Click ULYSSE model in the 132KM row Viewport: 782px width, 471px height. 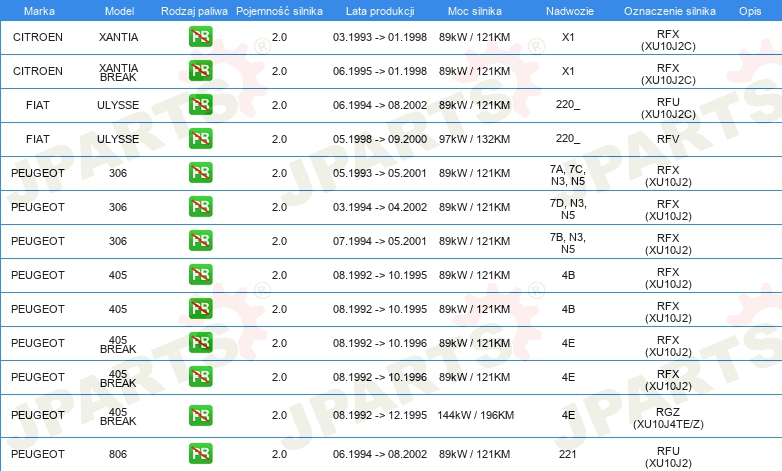click(x=118, y=139)
